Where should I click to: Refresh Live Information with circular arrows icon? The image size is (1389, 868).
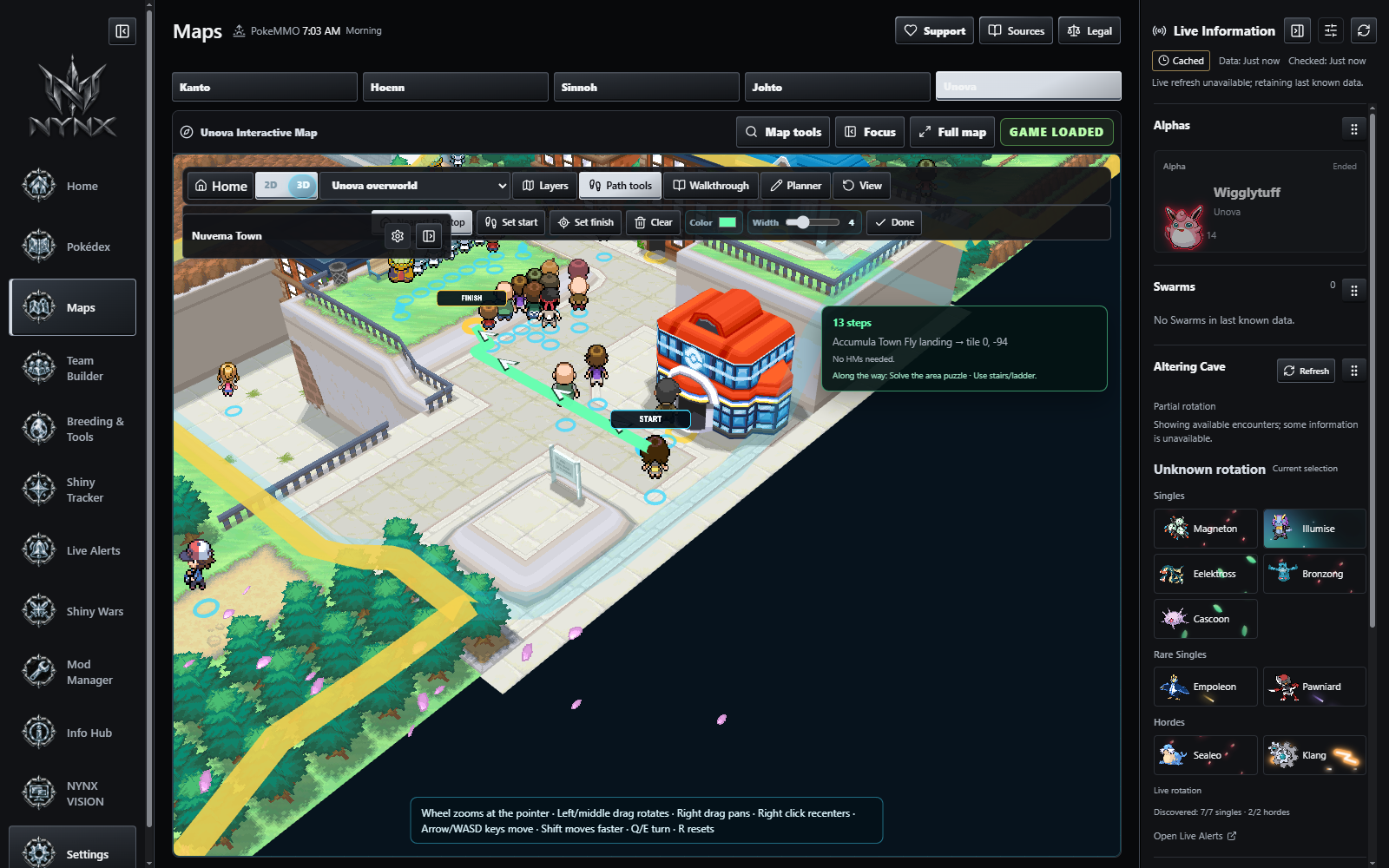tap(1364, 31)
